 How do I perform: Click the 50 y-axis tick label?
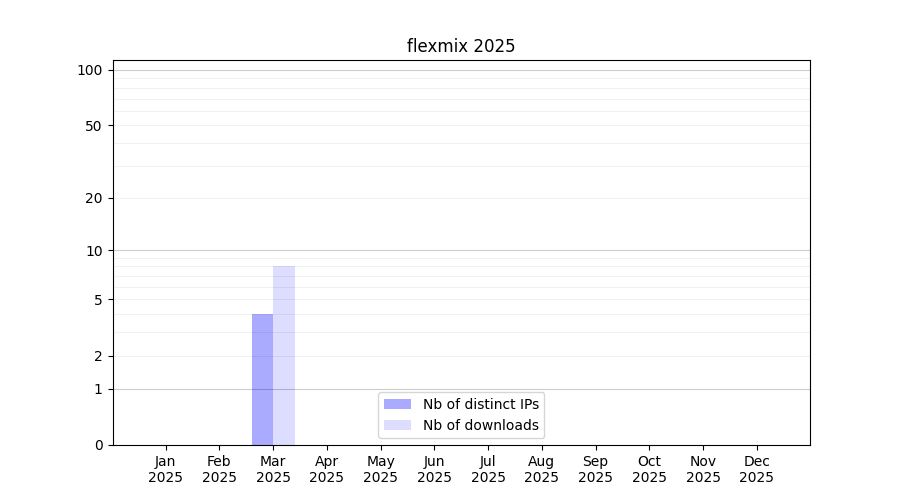point(94,126)
